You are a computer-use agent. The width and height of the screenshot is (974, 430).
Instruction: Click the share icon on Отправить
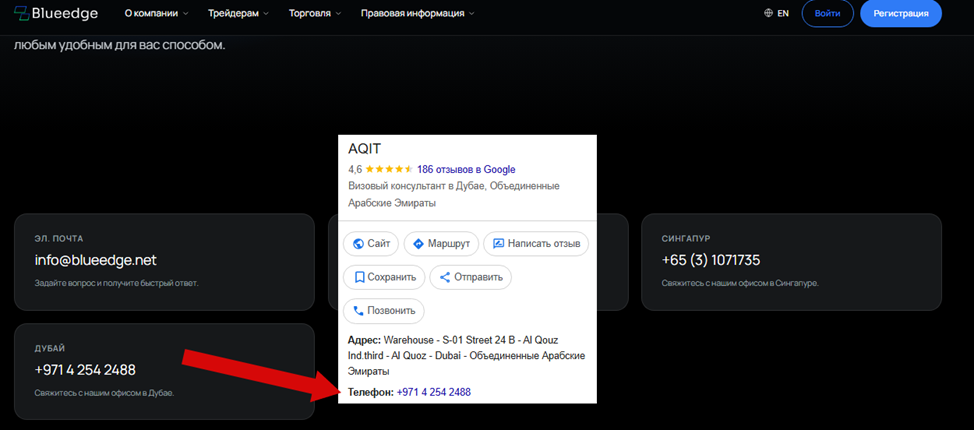[444, 277]
